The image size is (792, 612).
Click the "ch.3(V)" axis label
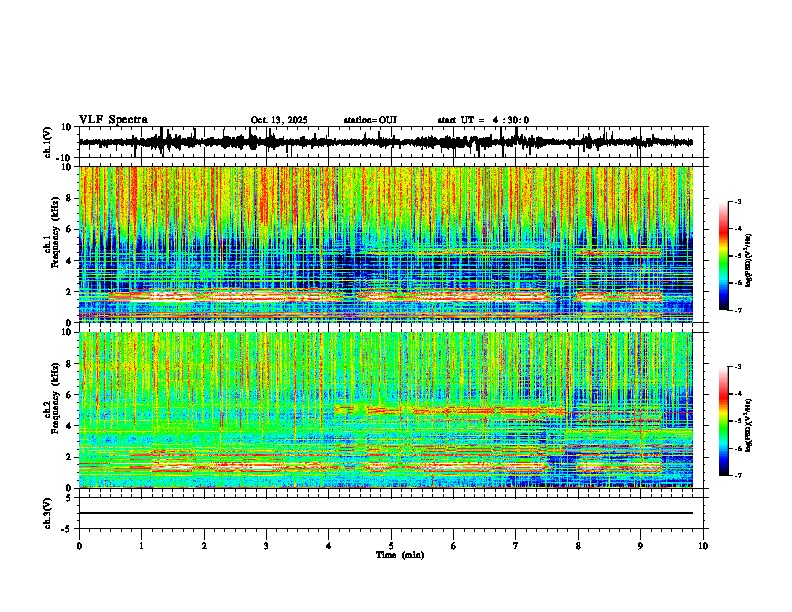(48, 514)
